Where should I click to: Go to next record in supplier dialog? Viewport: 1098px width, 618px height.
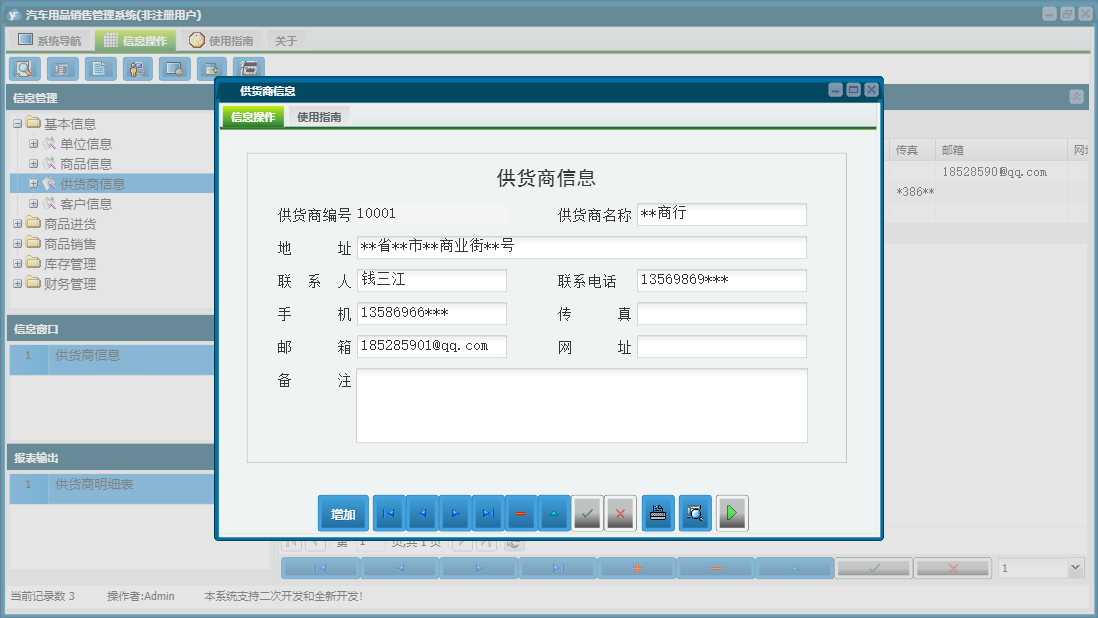[x=455, y=513]
